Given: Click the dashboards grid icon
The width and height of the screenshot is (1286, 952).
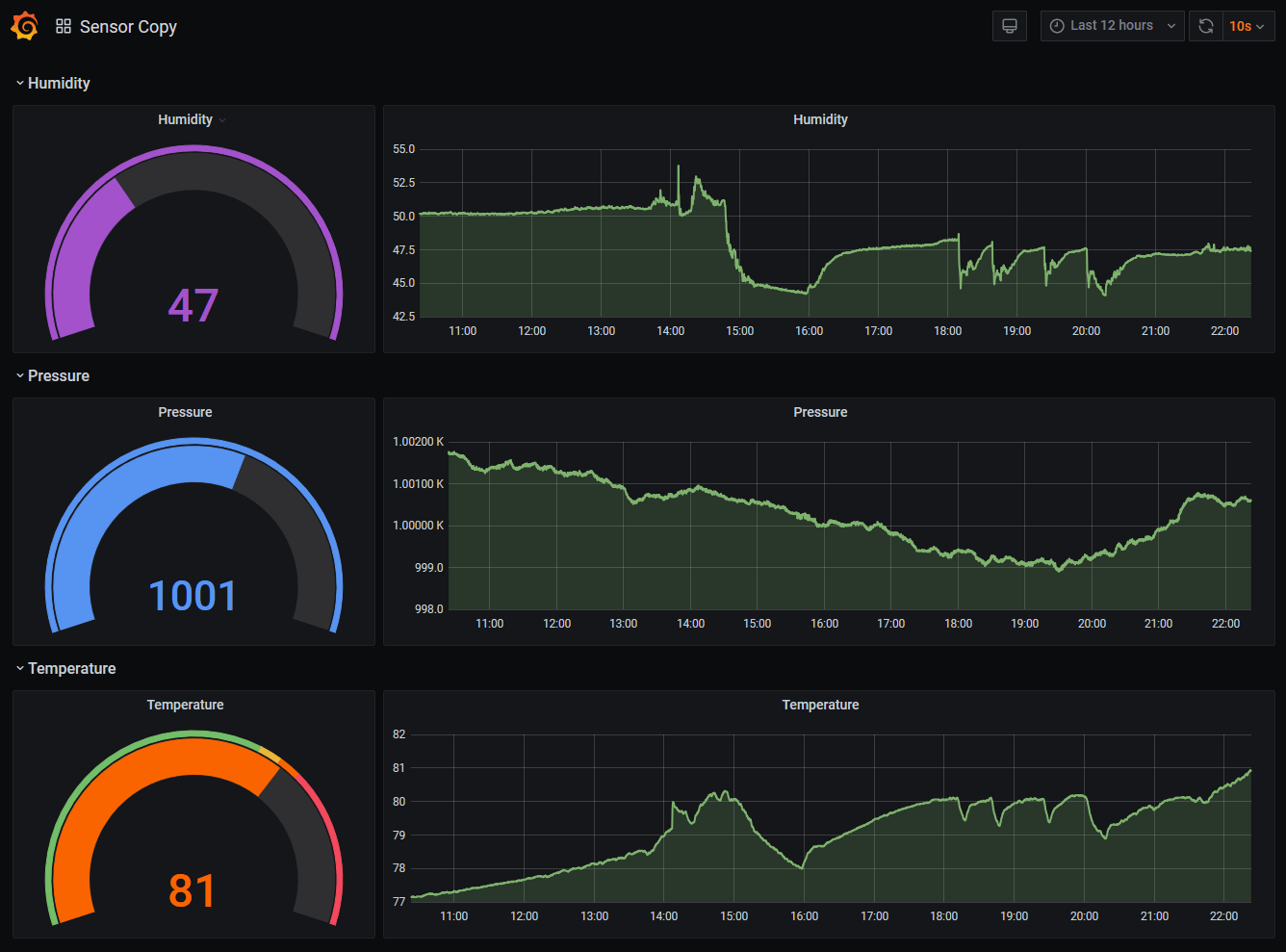Looking at the screenshot, I should click(x=64, y=26).
